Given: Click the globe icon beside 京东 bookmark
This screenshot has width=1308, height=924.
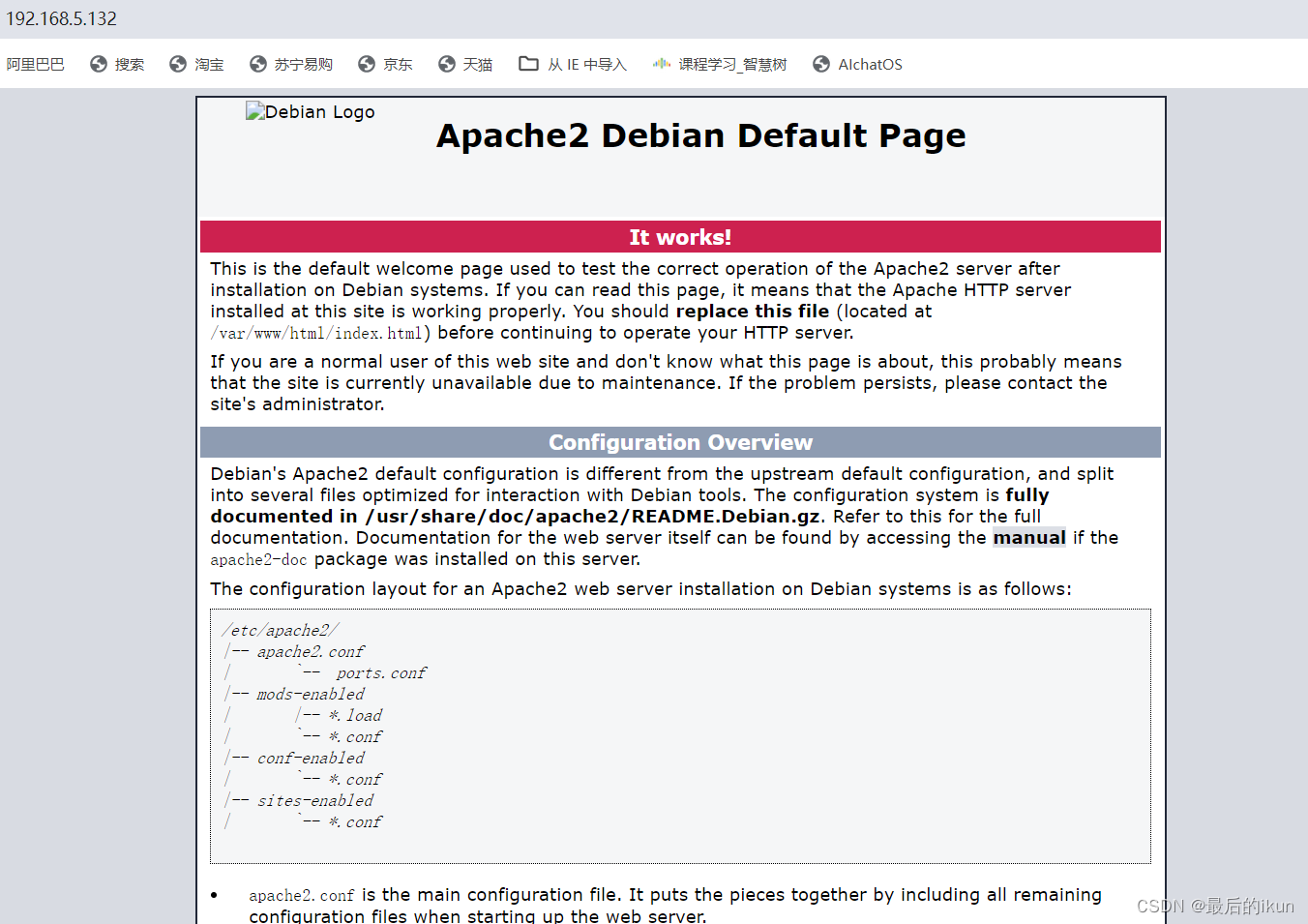Looking at the screenshot, I should pos(367,64).
